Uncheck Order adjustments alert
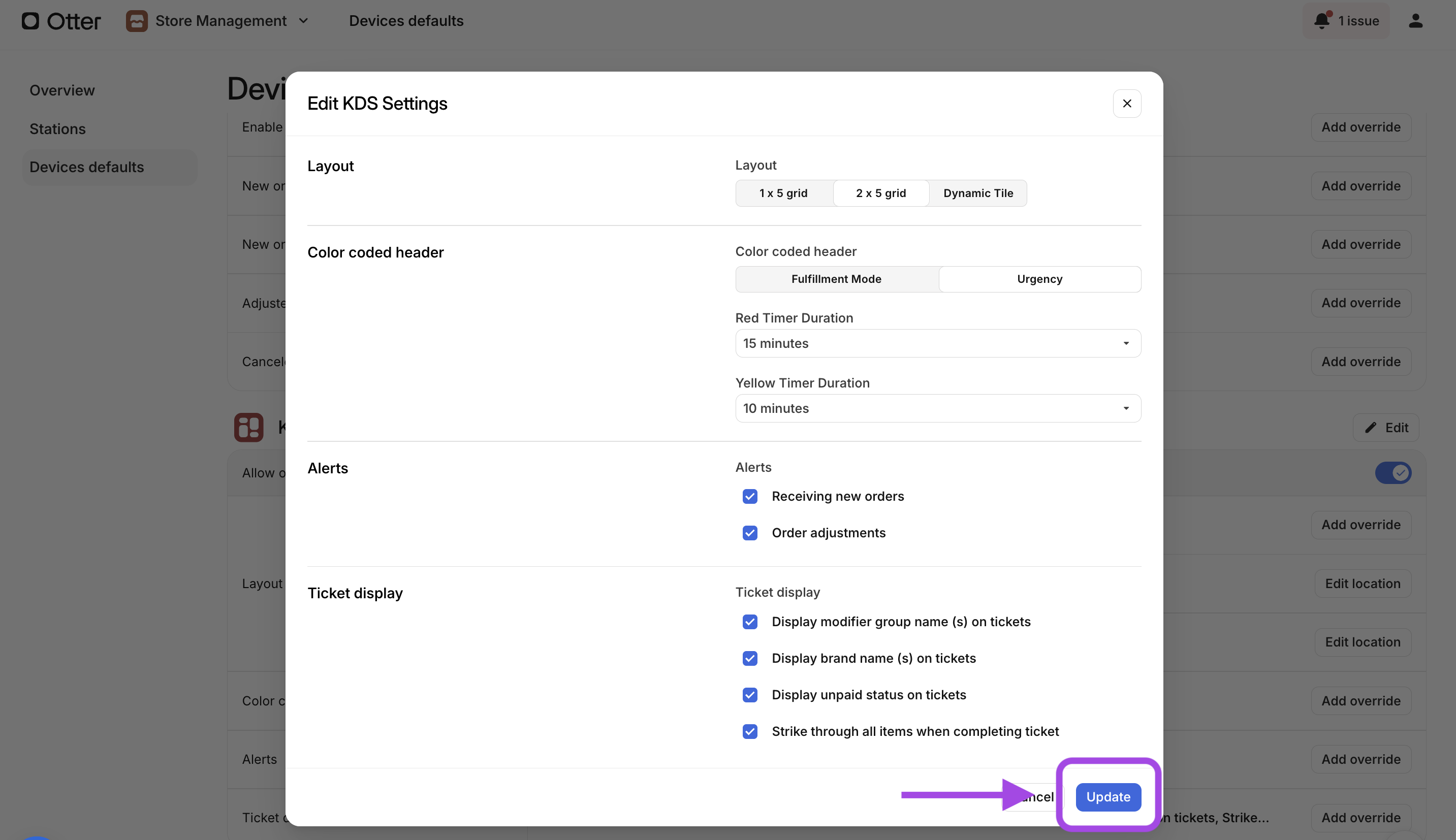1456x840 pixels. (x=750, y=533)
